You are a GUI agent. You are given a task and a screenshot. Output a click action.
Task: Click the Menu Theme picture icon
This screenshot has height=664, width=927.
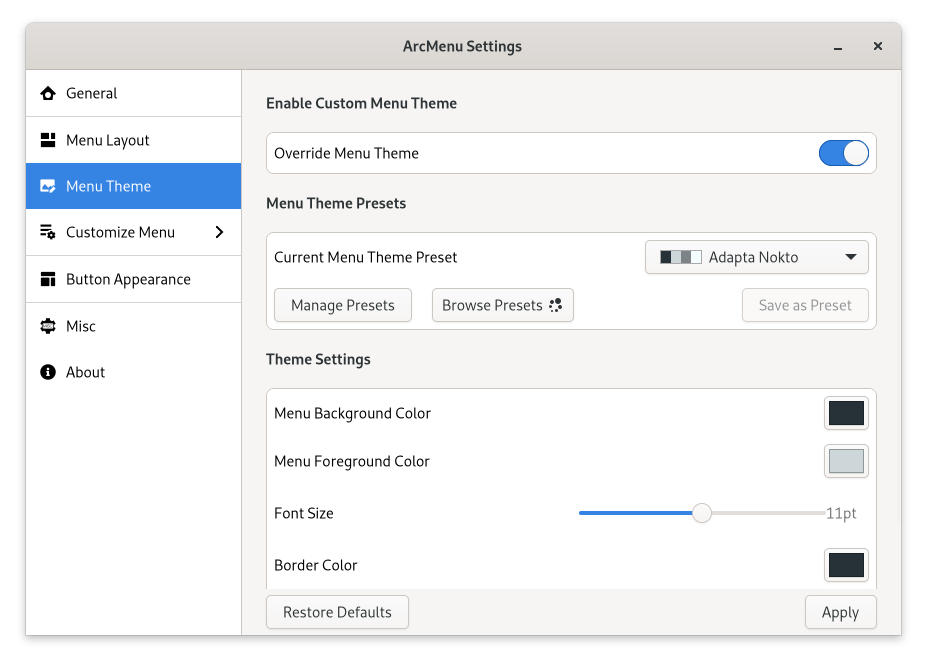click(47, 187)
